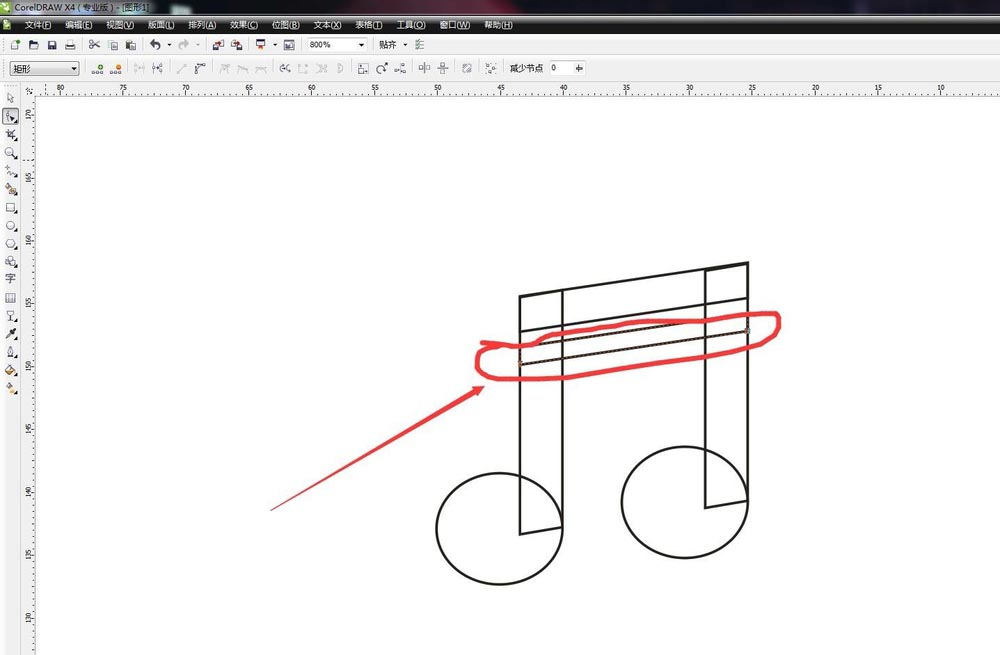The width and height of the screenshot is (1000, 655).
Task: Select the Text tool (字)
Action: 10,279
